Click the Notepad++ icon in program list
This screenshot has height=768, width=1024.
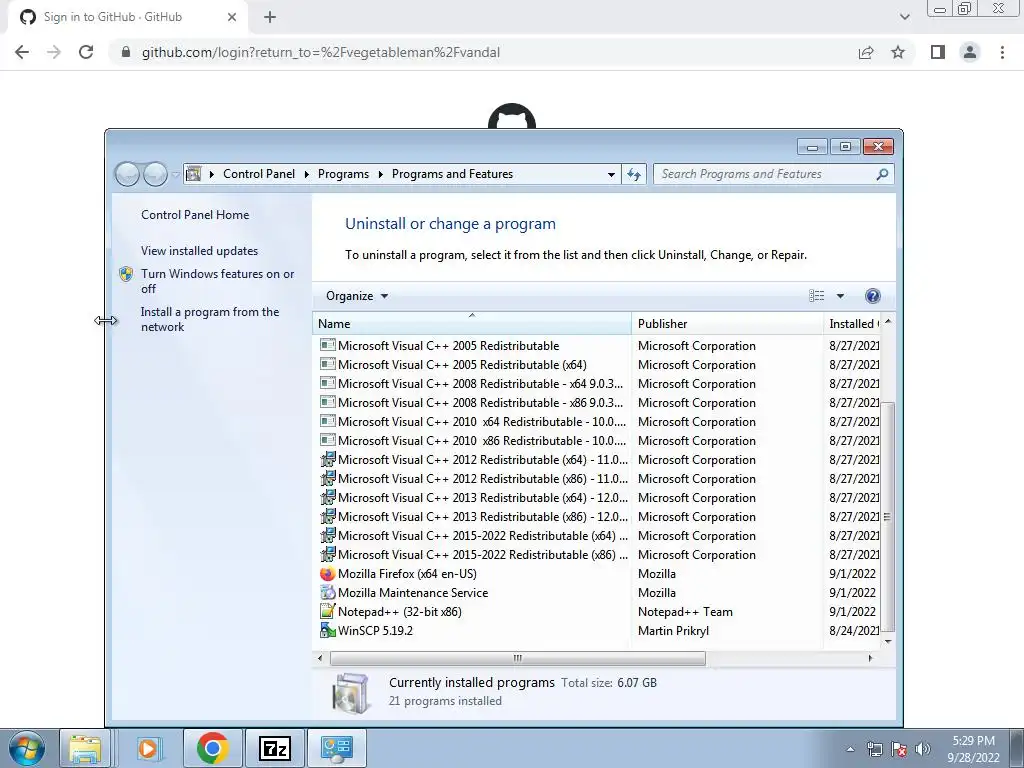[x=327, y=611]
